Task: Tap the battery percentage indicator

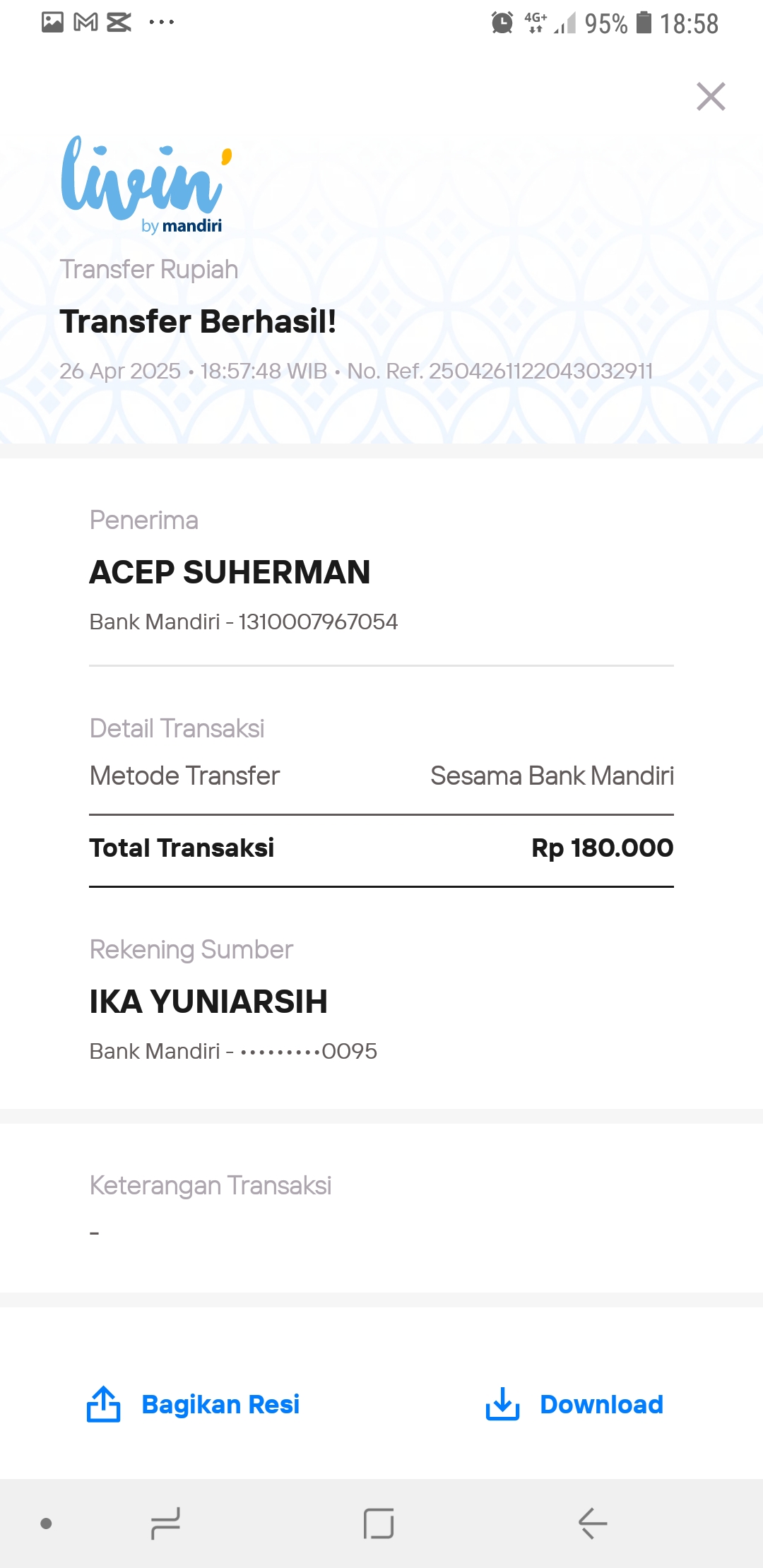Action: click(x=605, y=23)
